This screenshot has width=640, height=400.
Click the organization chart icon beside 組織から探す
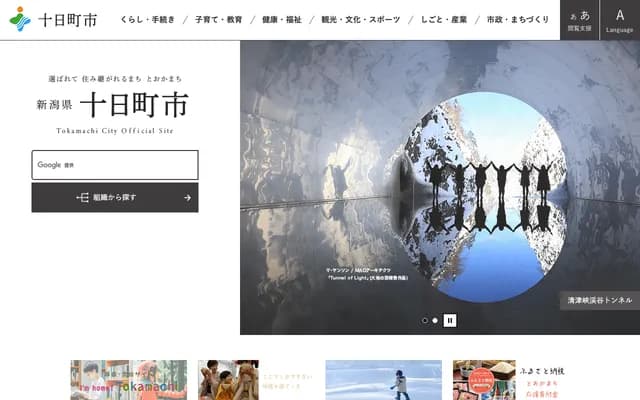pyautogui.click(x=83, y=198)
